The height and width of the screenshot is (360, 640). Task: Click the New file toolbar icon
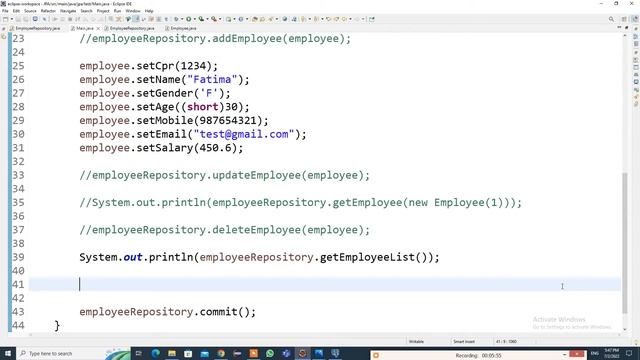click(x=6, y=19)
